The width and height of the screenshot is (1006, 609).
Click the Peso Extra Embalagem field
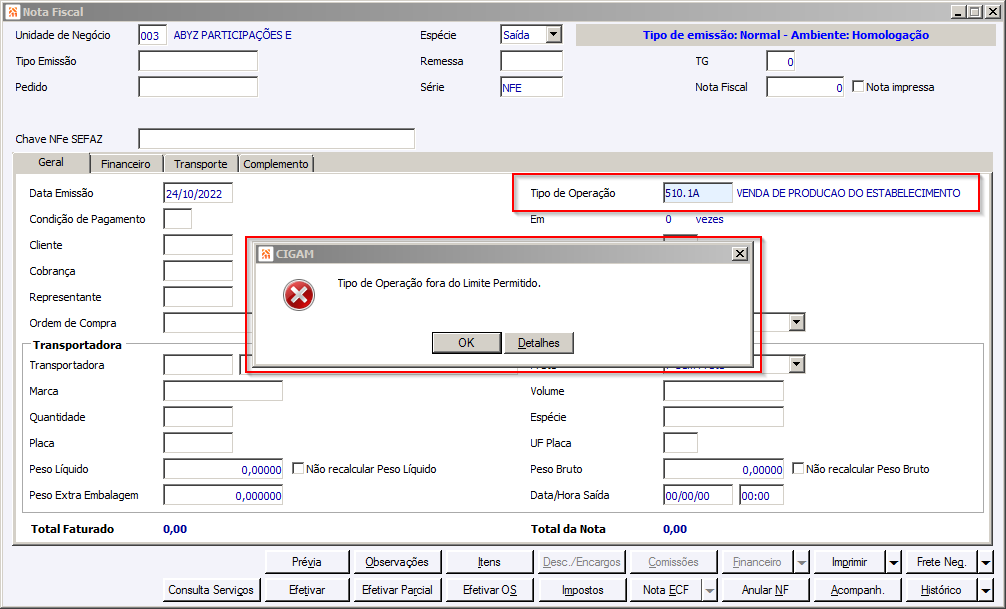point(223,495)
